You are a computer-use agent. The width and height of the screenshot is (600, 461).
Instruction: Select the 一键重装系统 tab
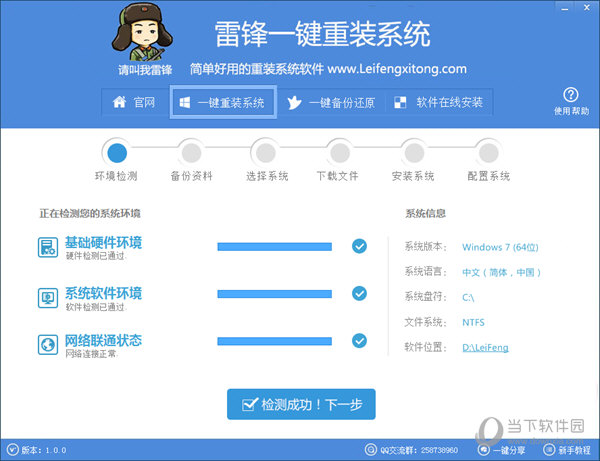tap(223, 102)
